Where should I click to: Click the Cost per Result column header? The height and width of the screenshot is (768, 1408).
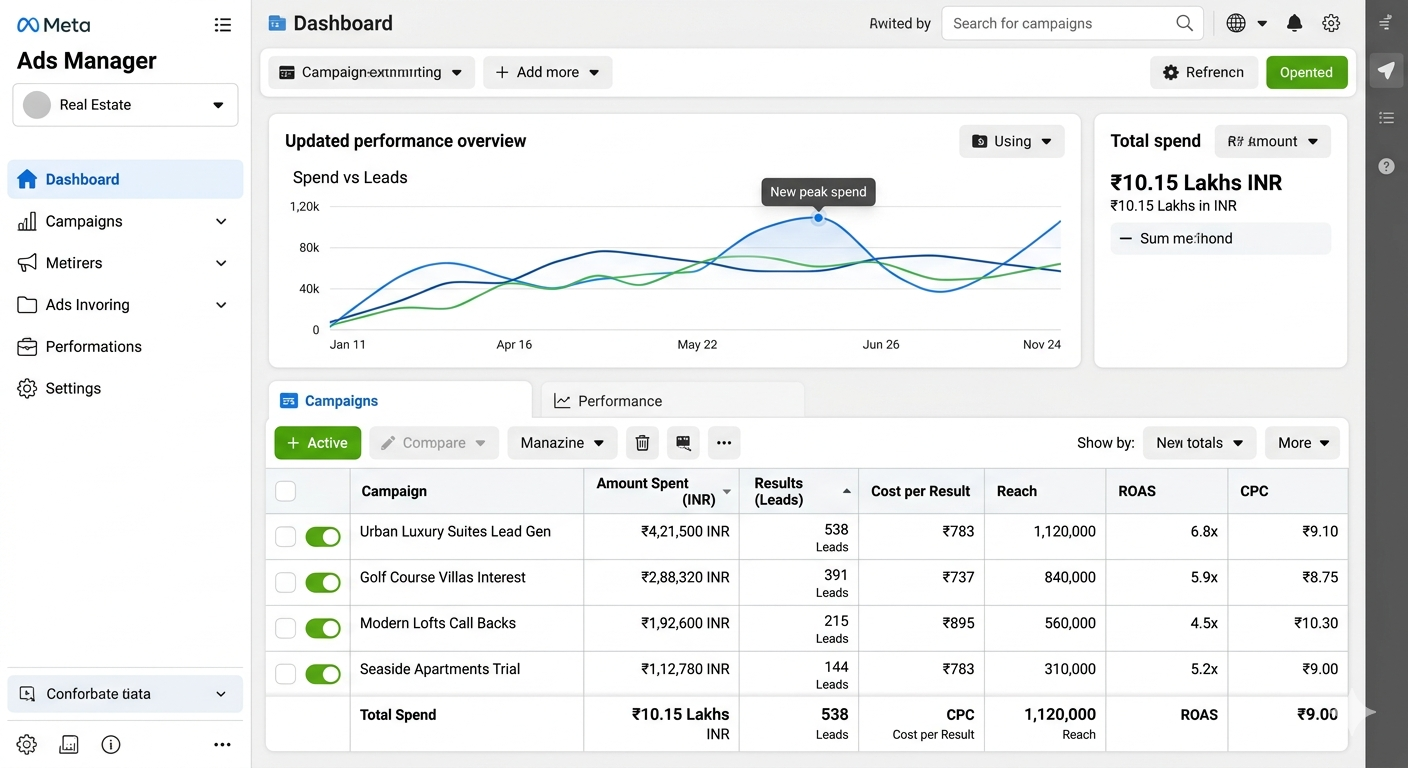[921, 491]
